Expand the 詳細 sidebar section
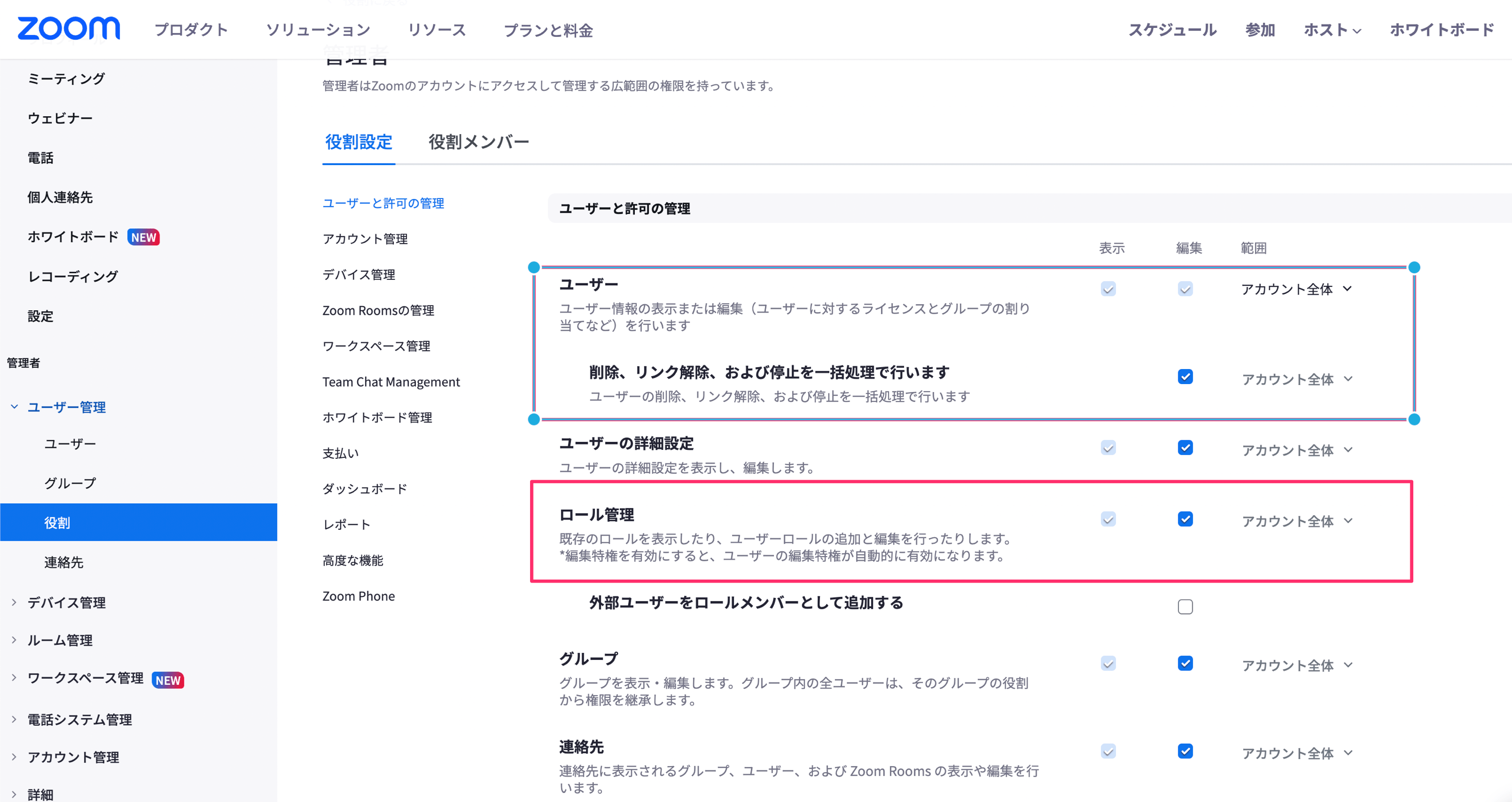1512x802 pixels. (x=14, y=795)
